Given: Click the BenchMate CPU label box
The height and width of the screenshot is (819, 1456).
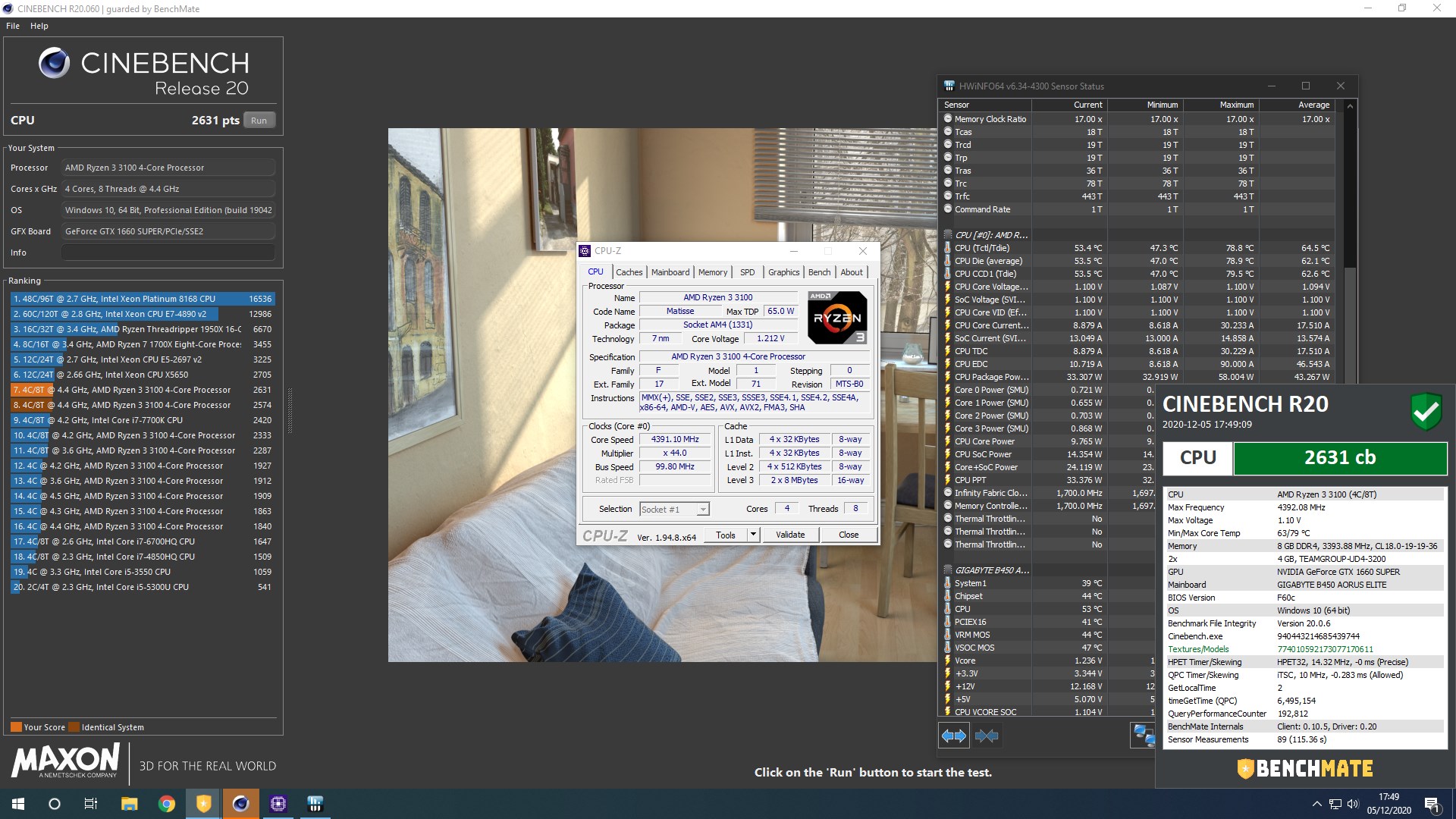Looking at the screenshot, I should (1198, 458).
